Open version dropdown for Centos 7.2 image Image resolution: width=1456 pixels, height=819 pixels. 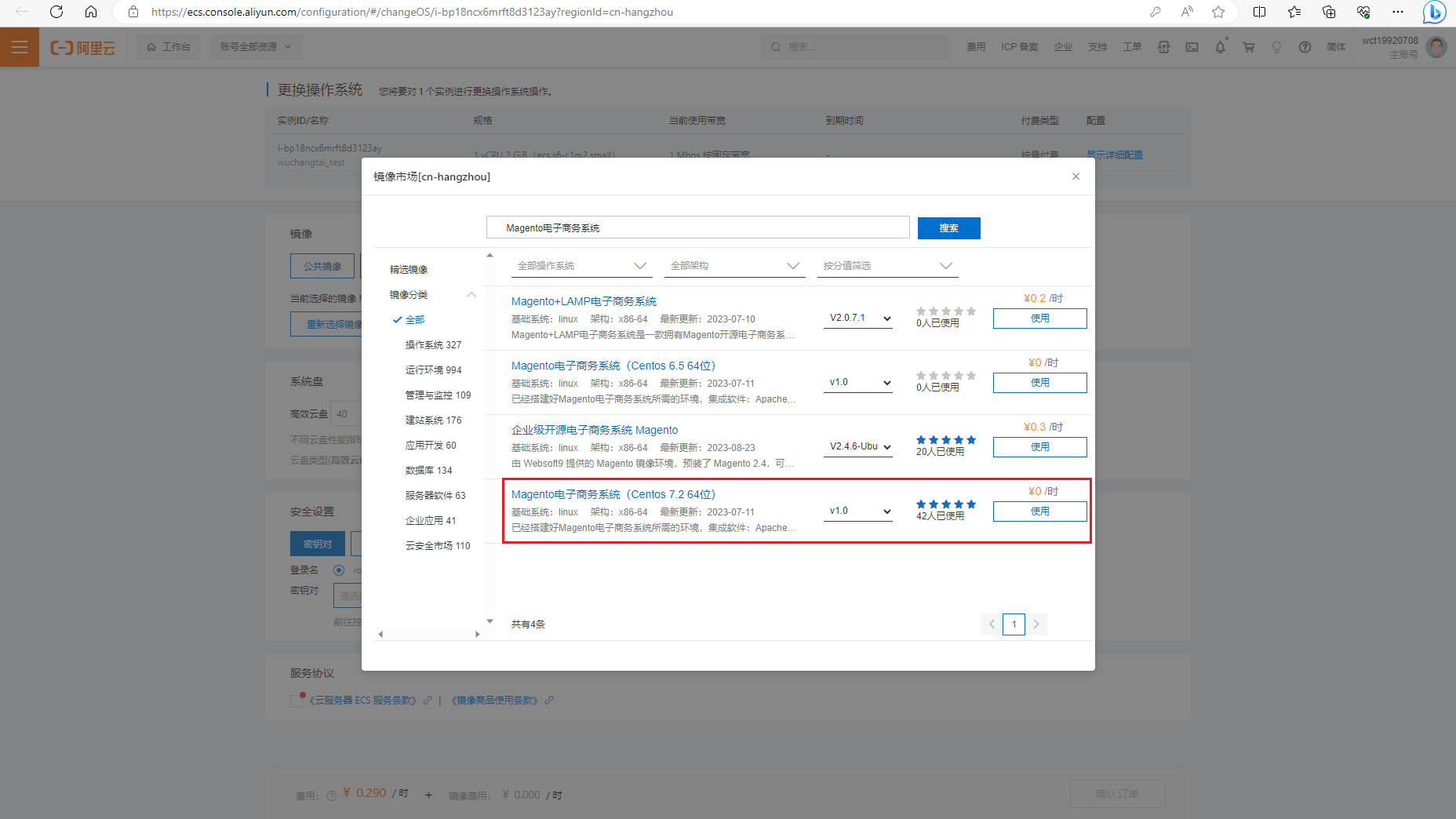click(858, 511)
